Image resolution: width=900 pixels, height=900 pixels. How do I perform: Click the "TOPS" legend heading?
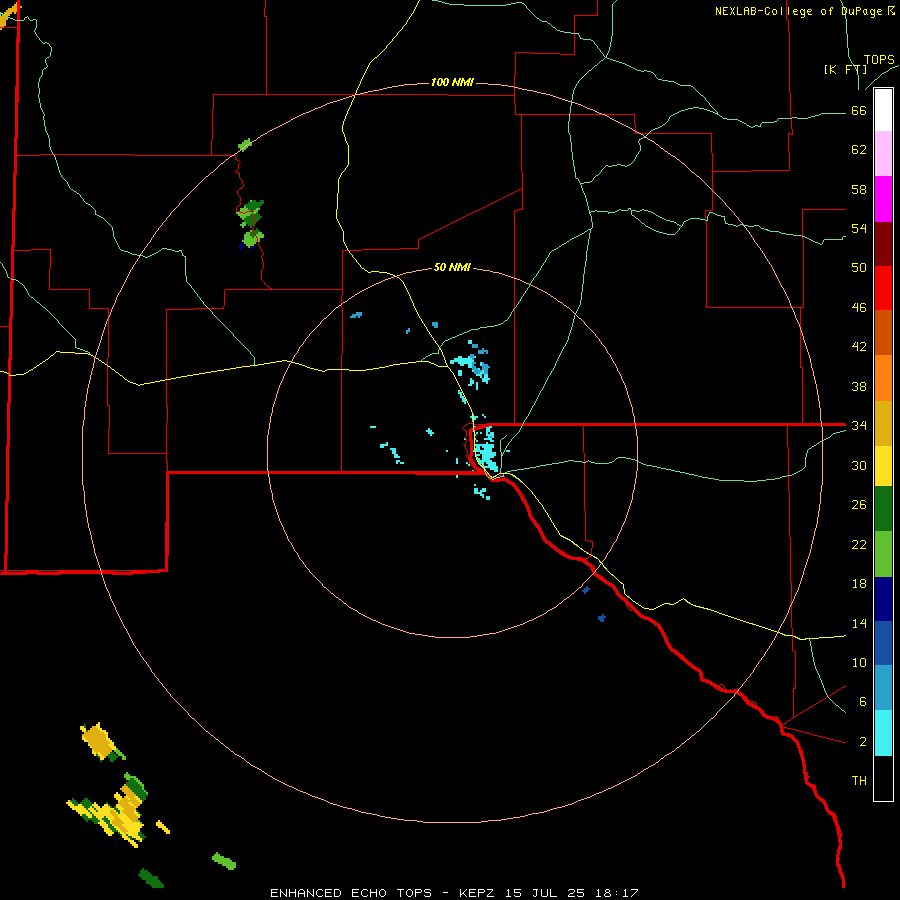click(x=879, y=60)
